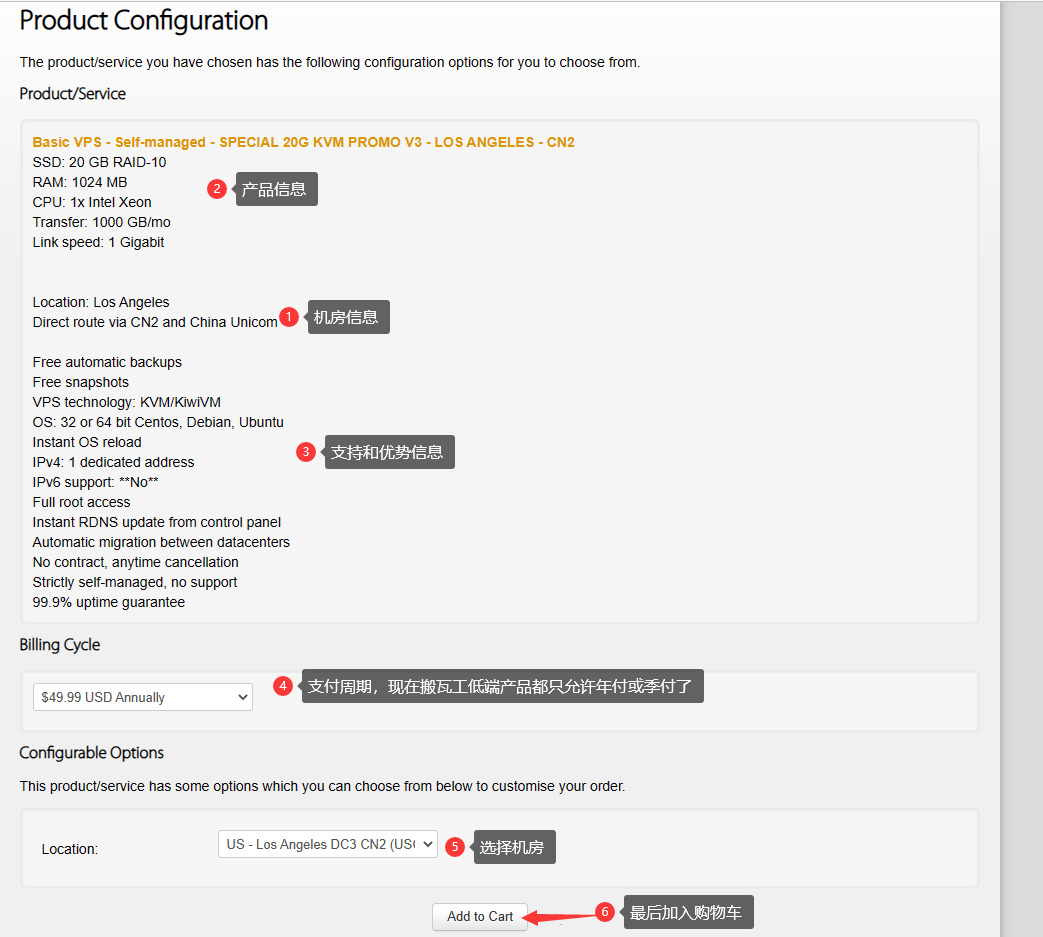Click red marker 2 near the CPU line
The image size is (1043, 937).
click(x=217, y=189)
